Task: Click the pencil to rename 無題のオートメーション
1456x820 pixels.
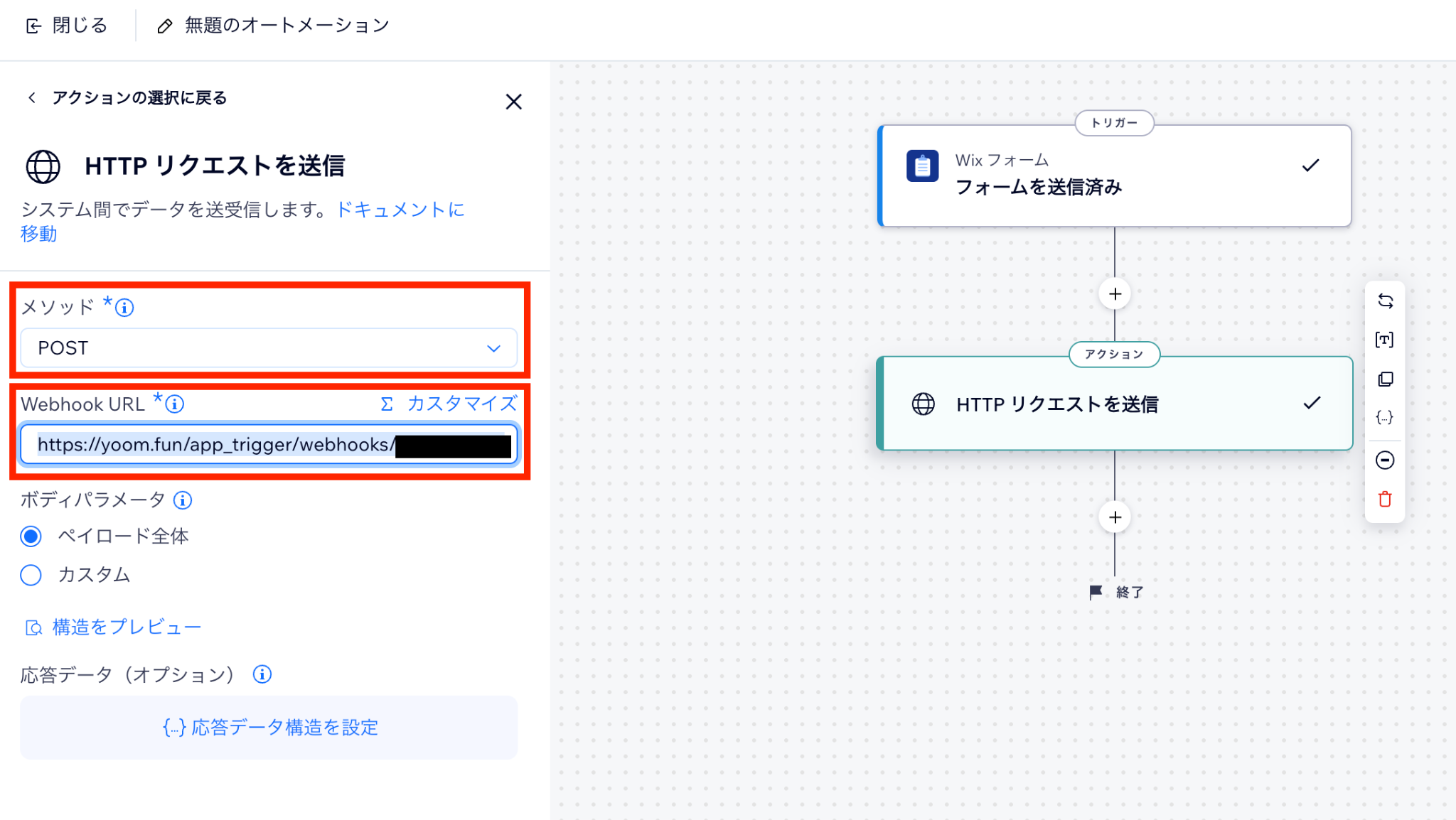Action: click(164, 26)
